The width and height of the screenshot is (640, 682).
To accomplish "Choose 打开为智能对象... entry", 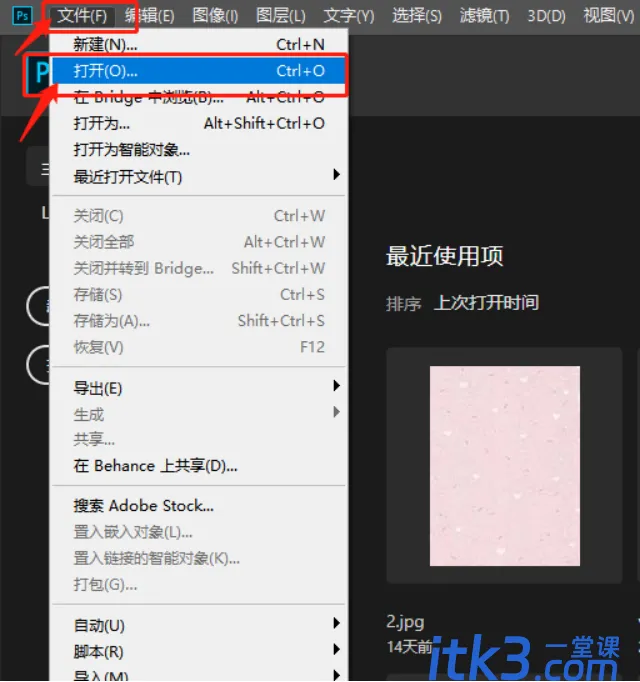I will (199, 150).
